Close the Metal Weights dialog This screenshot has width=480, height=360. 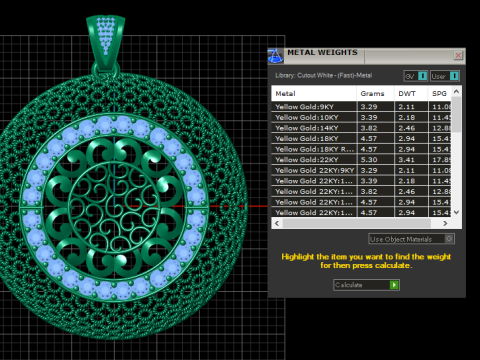458,55
